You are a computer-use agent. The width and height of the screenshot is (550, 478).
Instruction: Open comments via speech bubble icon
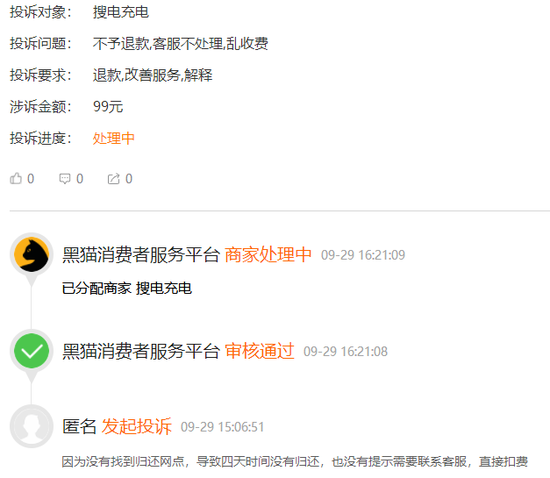click(65, 179)
